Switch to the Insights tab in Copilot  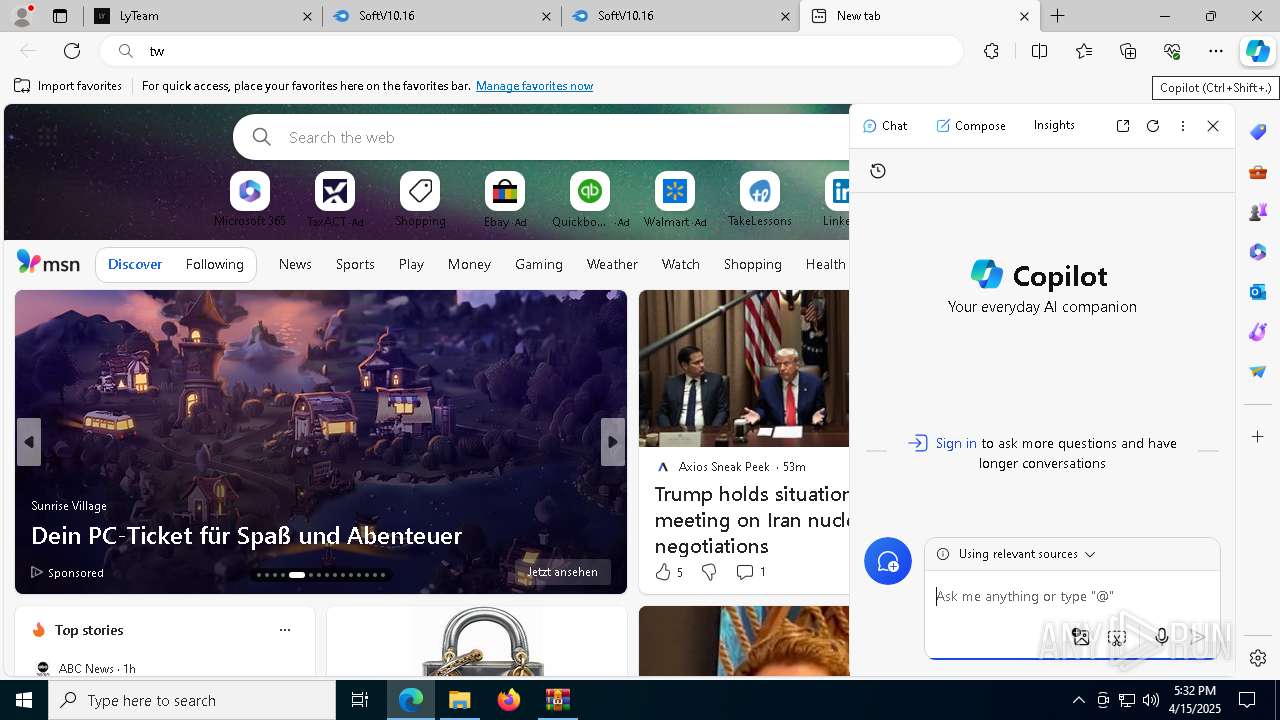pos(1054,125)
